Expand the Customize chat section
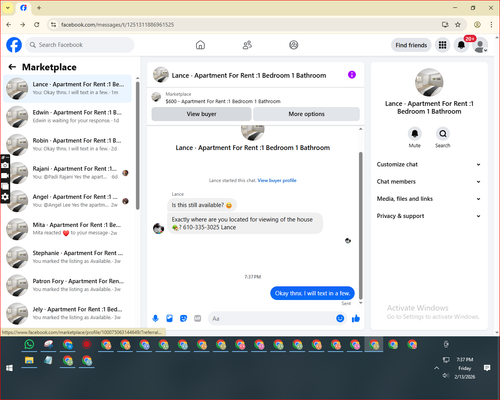The image size is (500, 400). coord(429,164)
